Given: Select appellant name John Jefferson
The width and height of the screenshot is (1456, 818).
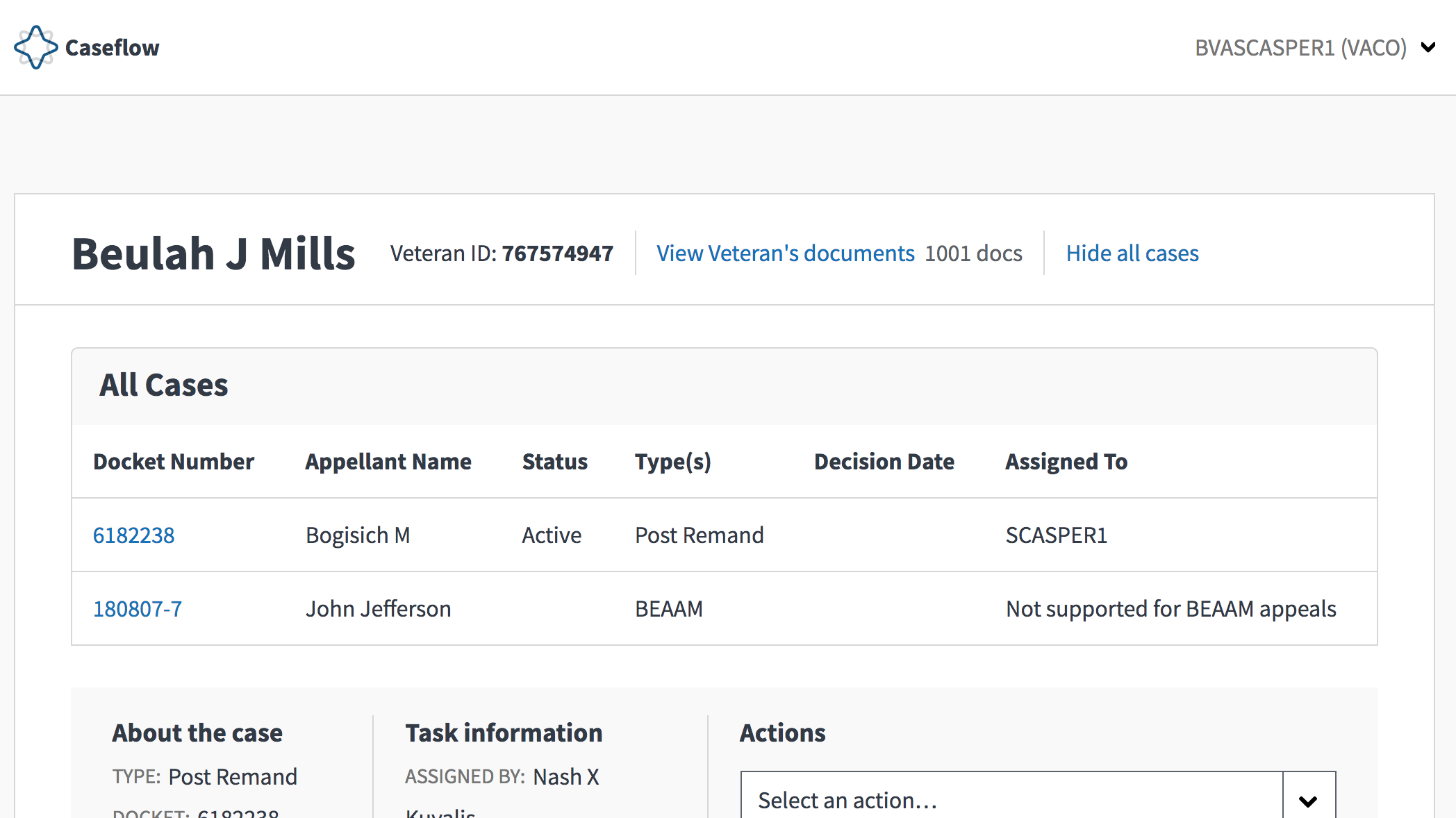Looking at the screenshot, I should tap(379, 608).
